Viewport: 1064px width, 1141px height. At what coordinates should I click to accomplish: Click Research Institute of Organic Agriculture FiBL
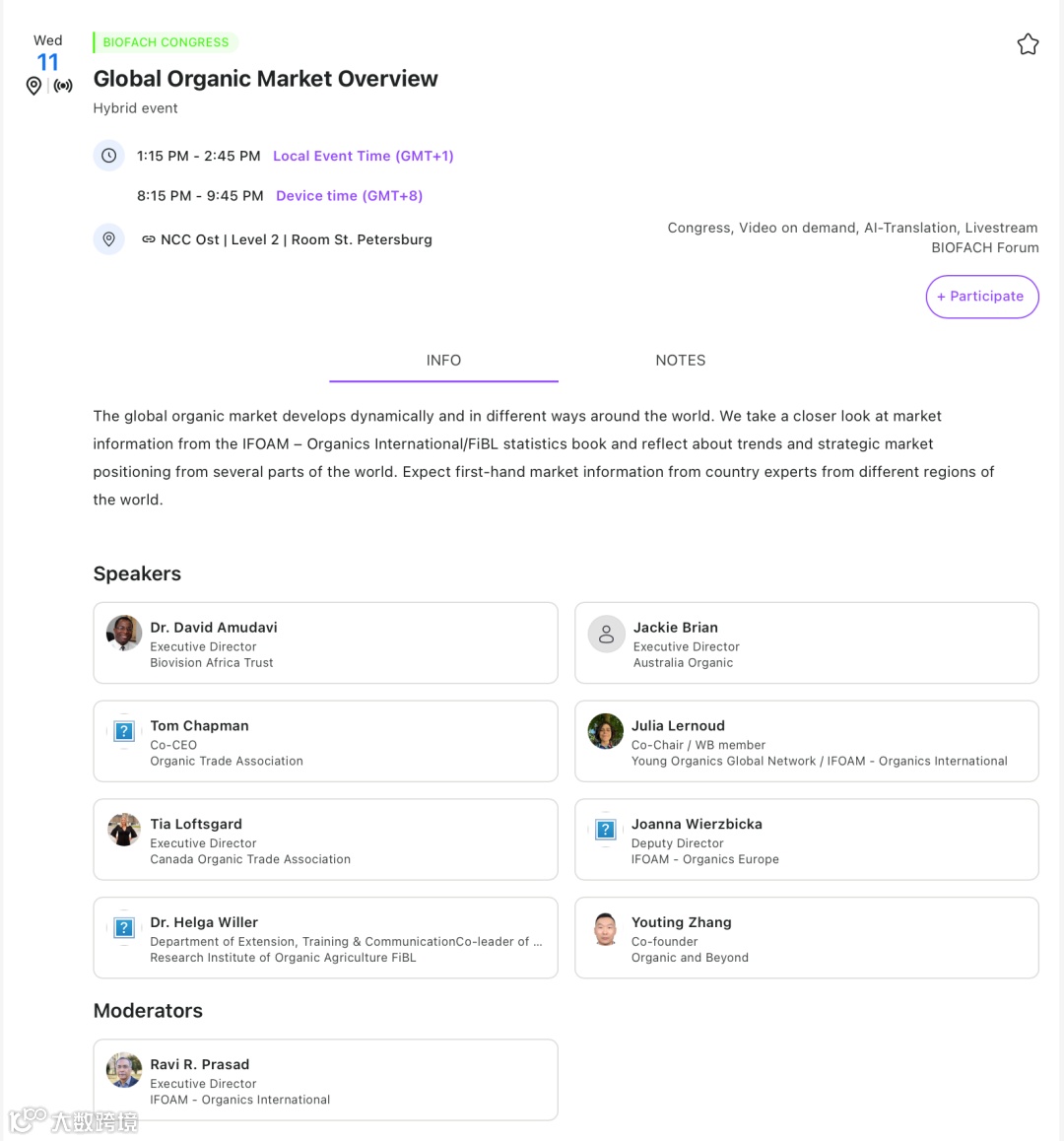(283, 958)
